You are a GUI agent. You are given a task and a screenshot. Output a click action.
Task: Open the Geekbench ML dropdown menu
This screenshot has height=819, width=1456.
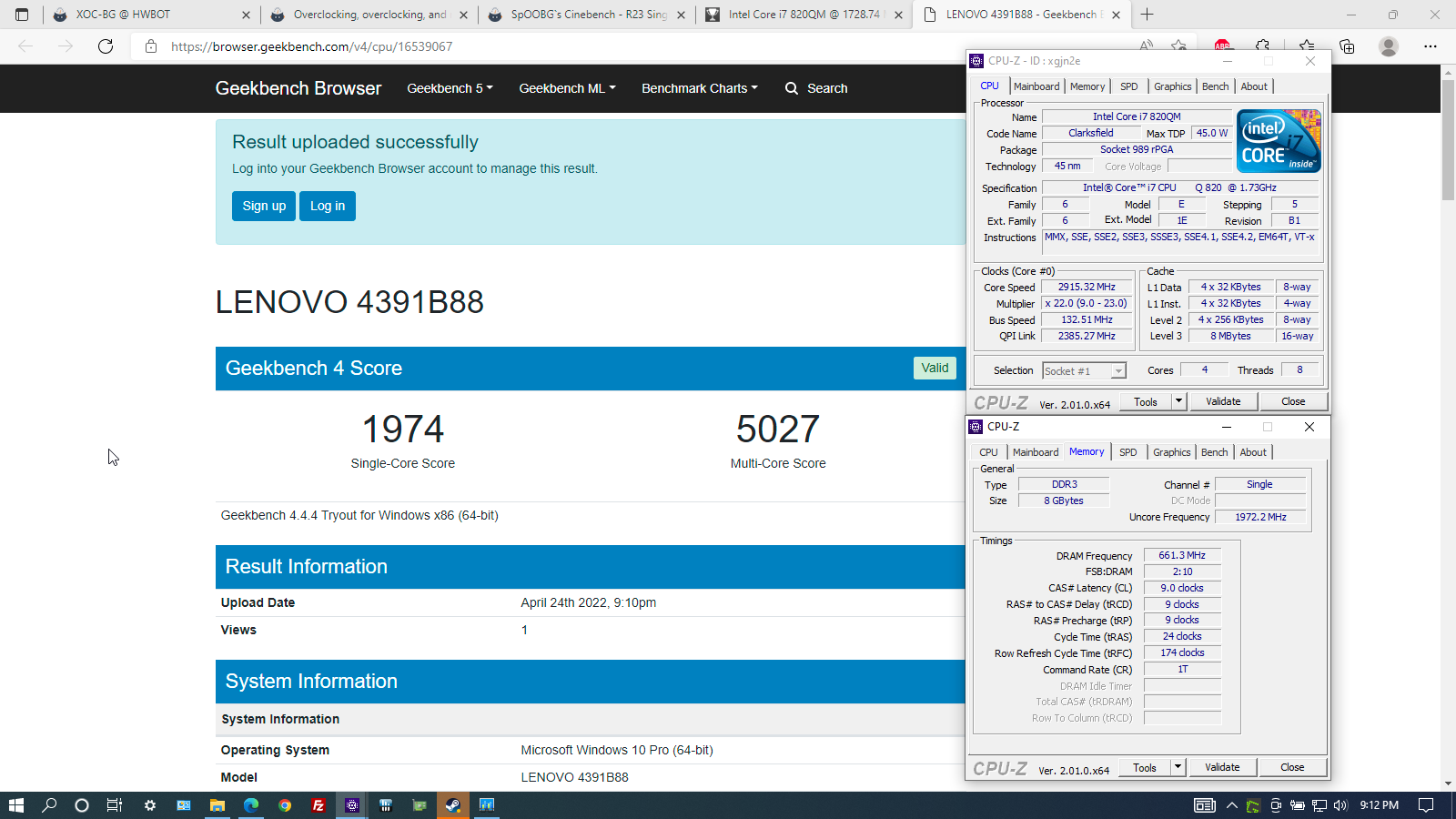tap(567, 88)
